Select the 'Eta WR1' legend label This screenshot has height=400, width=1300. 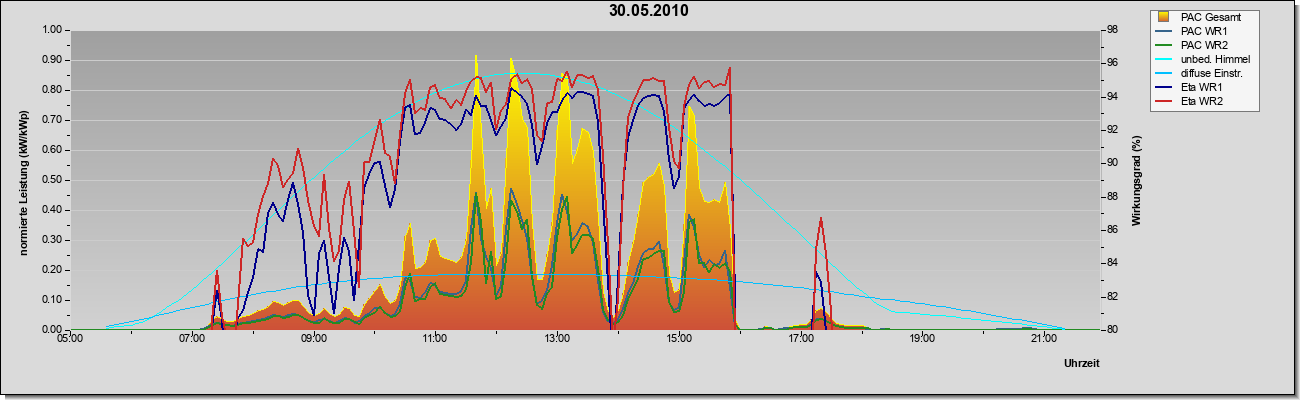(1201, 87)
